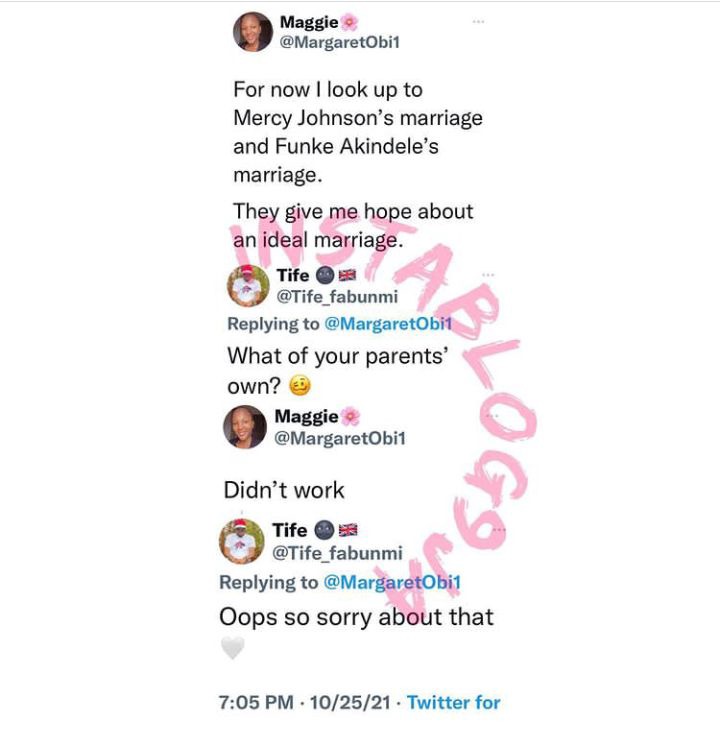
Task: Open the top @MargaretObi1 handle
Action: (x=339, y=42)
